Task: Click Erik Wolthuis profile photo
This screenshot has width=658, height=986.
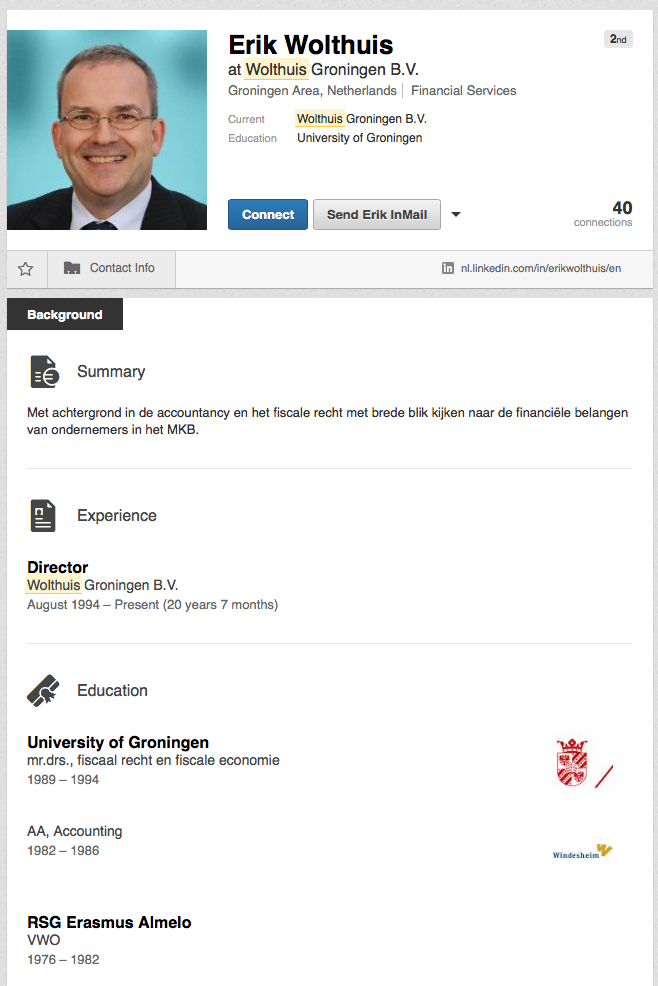Action: point(107,130)
